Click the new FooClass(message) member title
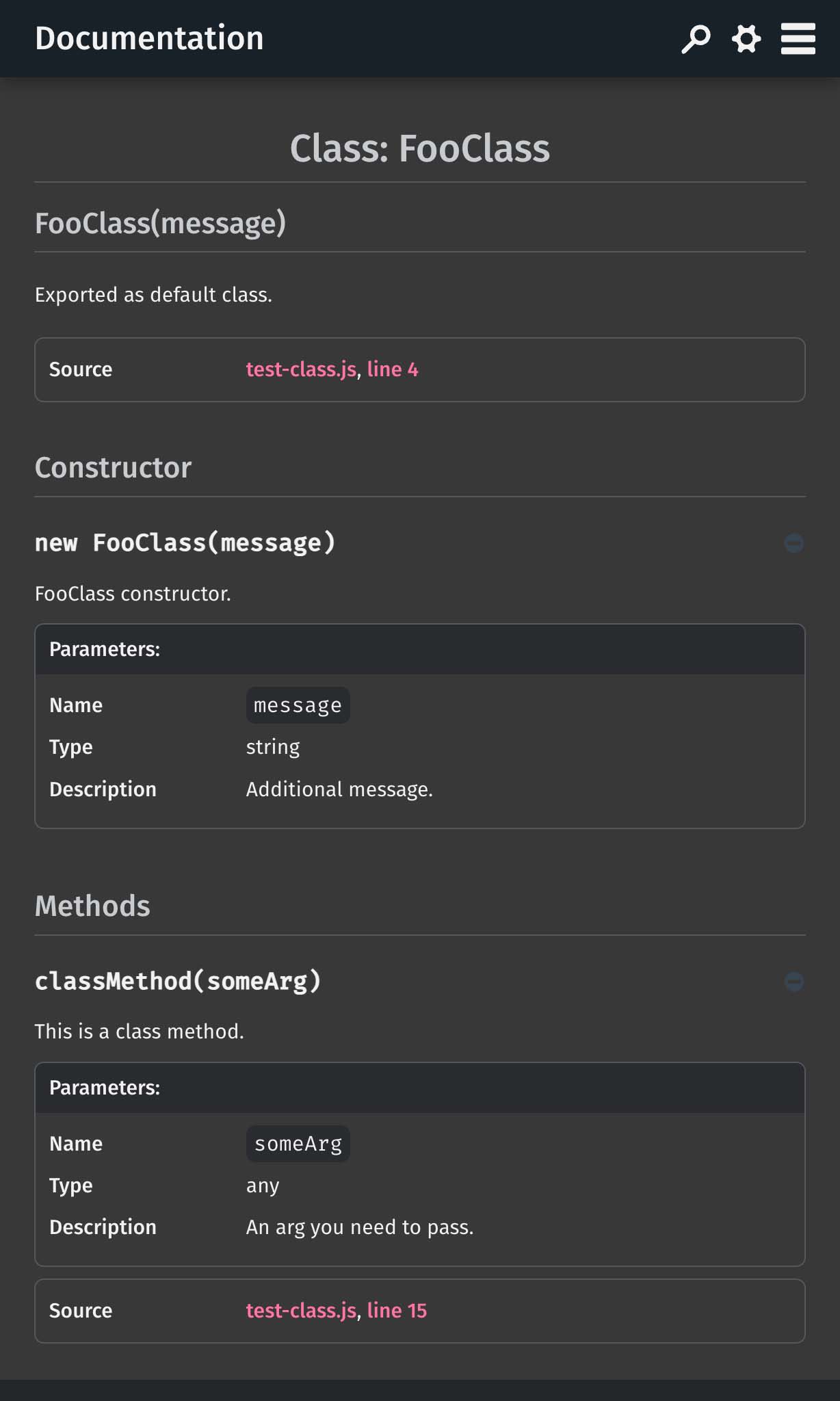The height and width of the screenshot is (1401, 840). click(x=185, y=542)
